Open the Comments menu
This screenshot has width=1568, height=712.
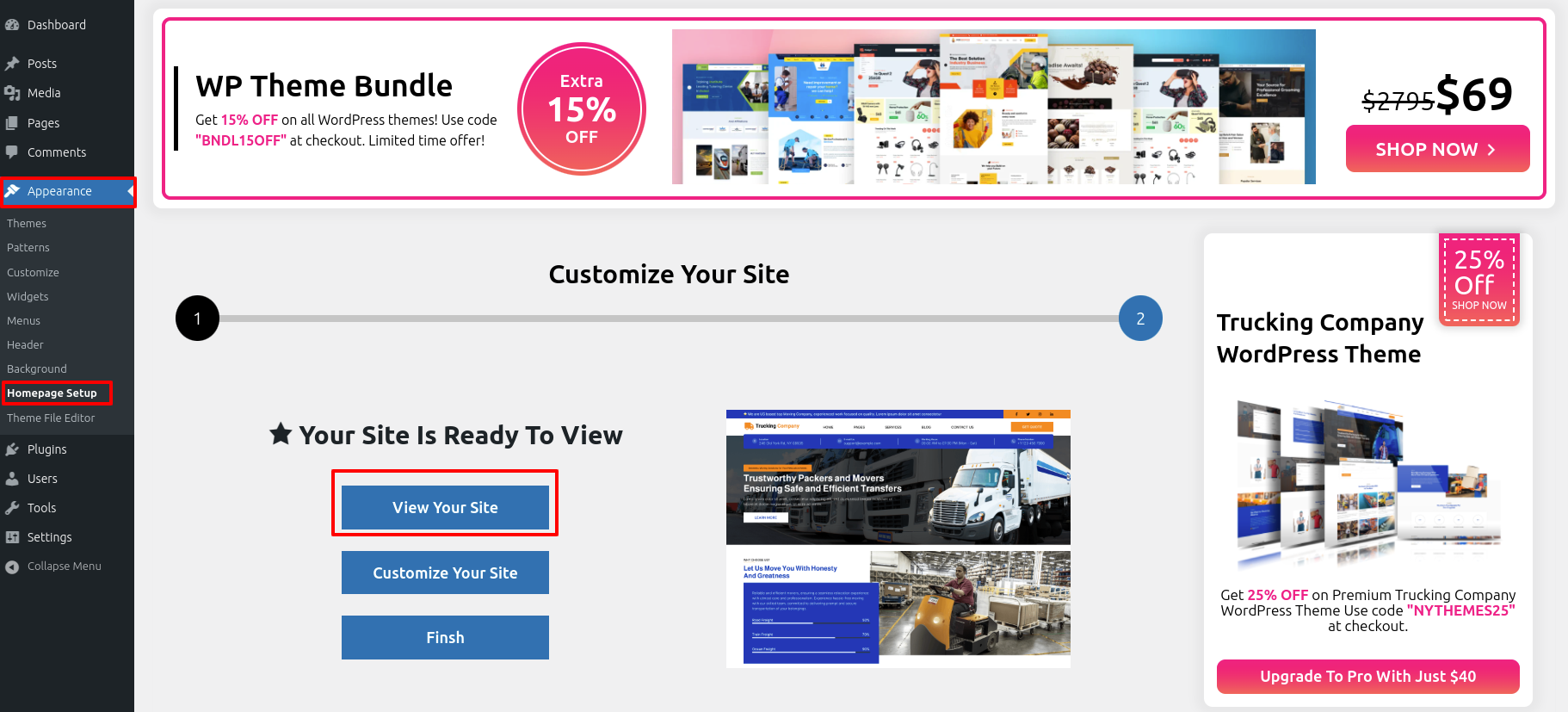click(x=57, y=152)
